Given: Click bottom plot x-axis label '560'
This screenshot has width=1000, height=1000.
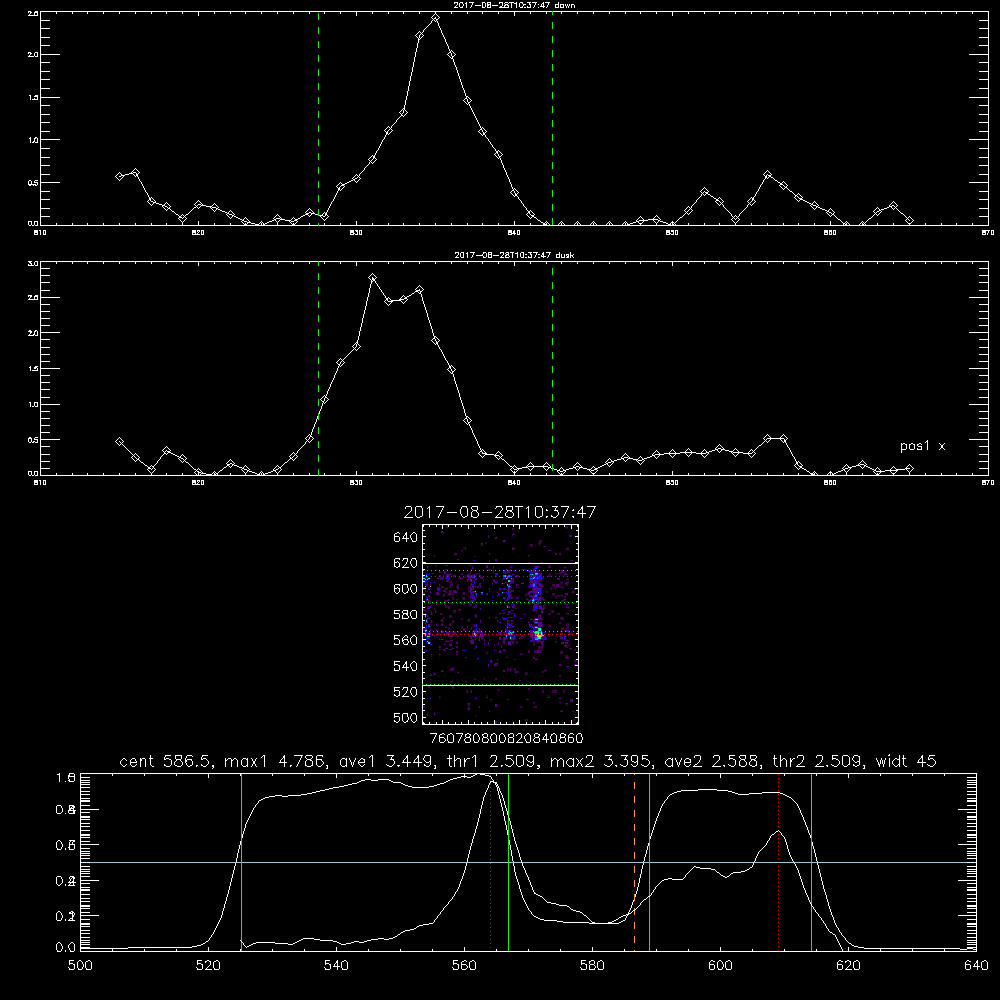Looking at the screenshot, I should (x=464, y=966).
